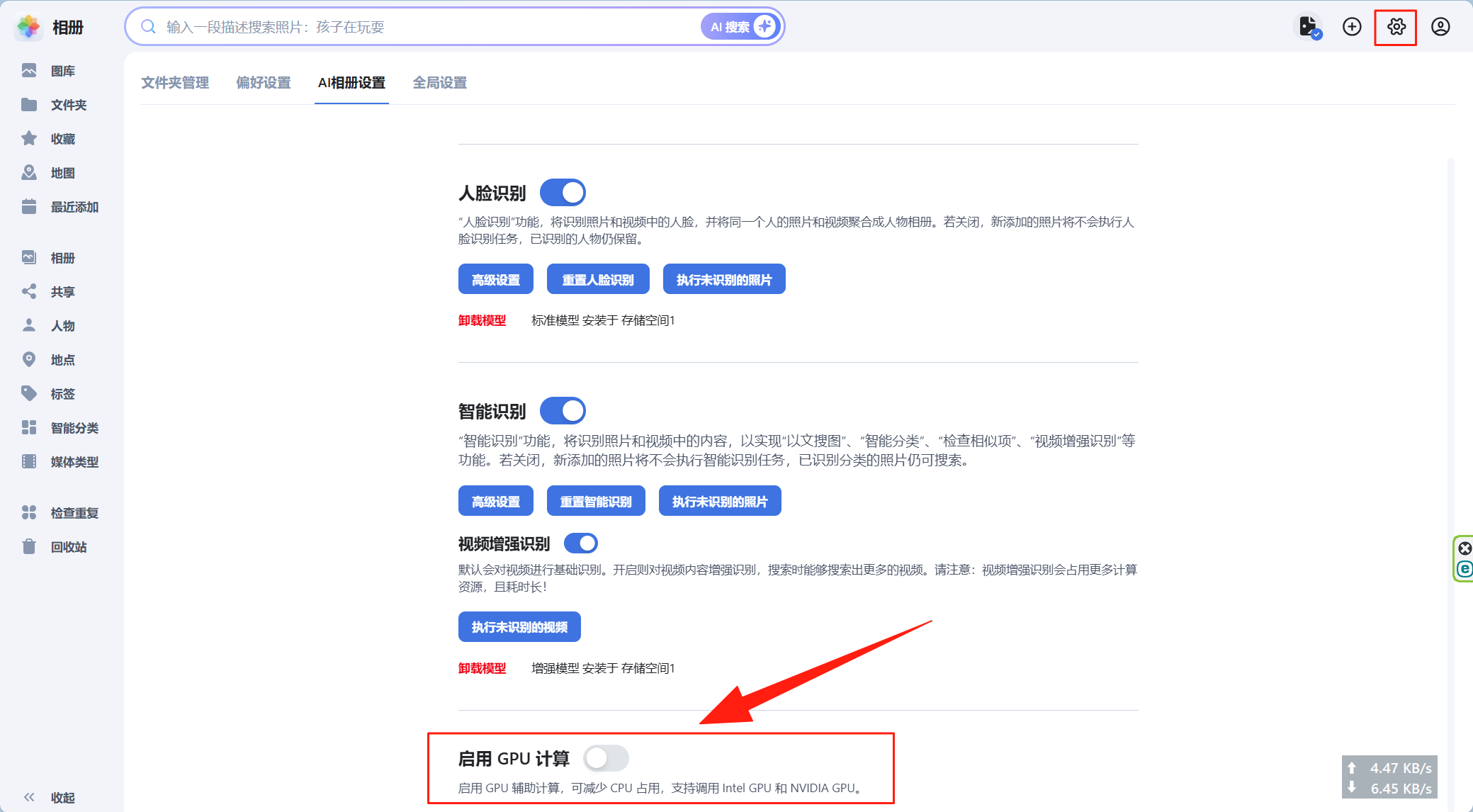The image size is (1473, 812).
Task: Switch to the 全局设置 tab
Action: pos(439,83)
